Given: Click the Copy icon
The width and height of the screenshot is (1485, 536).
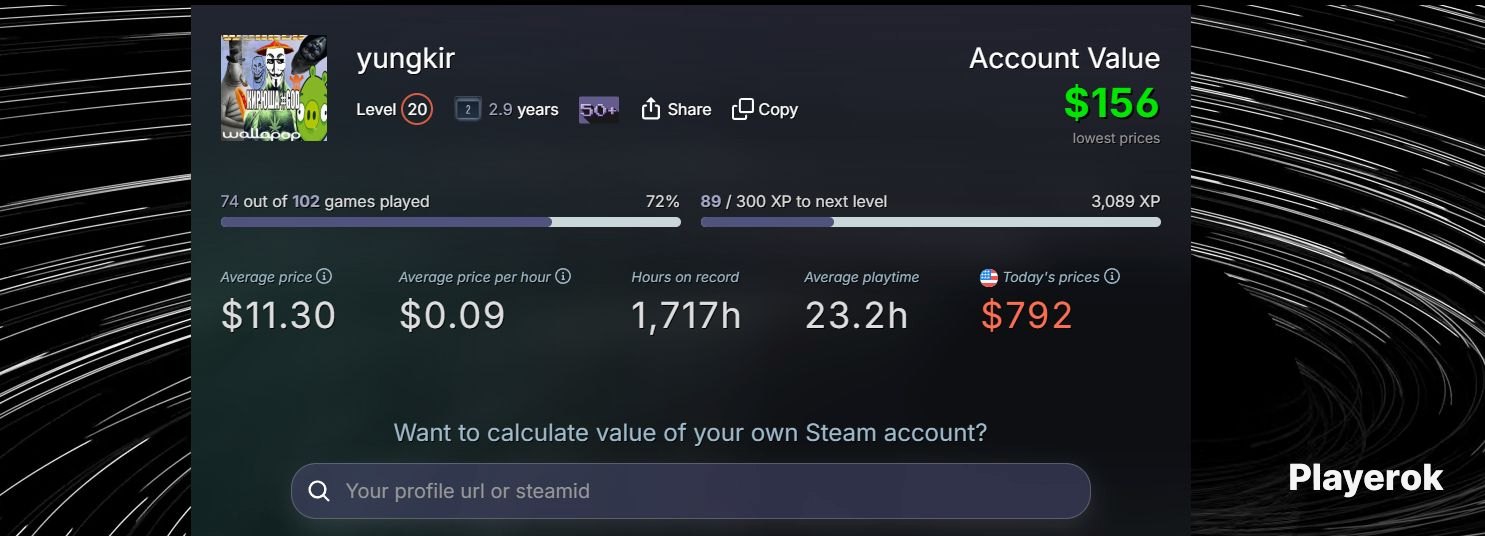Looking at the screenshot, I should (x=742, y=109).
